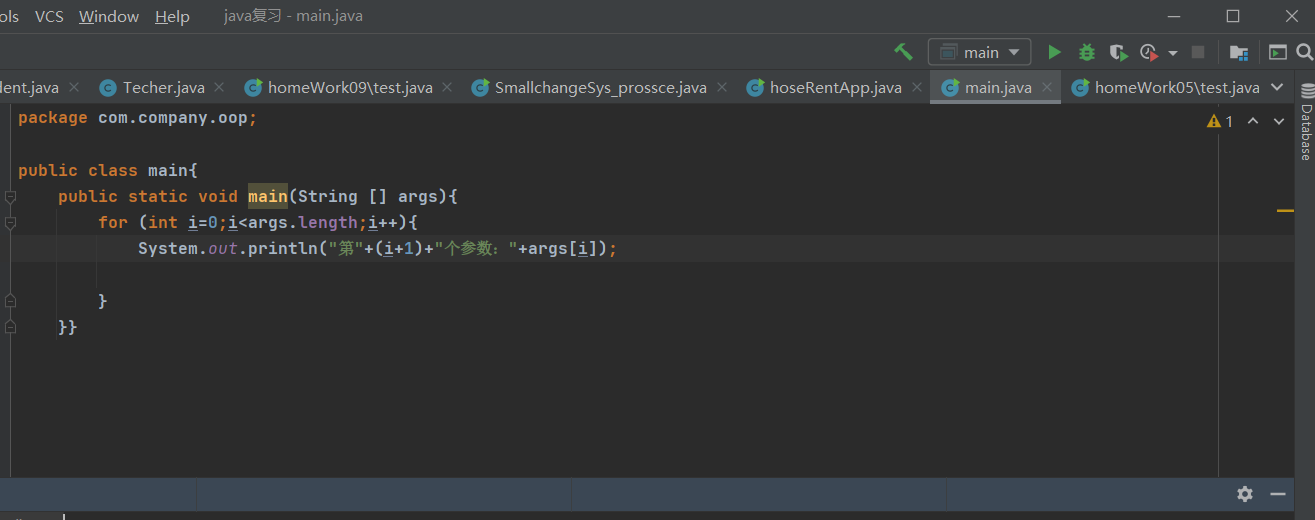Click the yellow warning stripe marker

[x=1285, y=211]
